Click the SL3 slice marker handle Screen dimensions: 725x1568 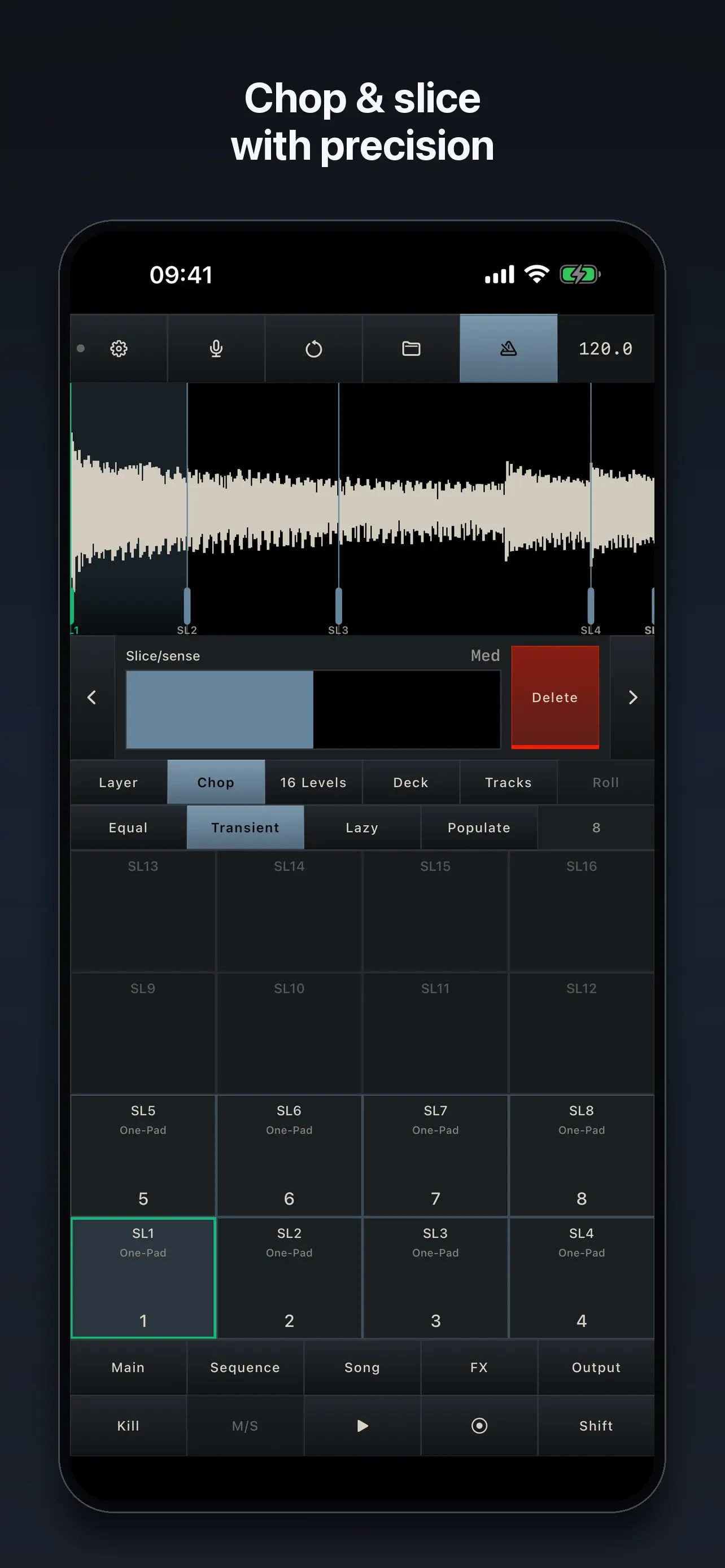pyautogui.click(x=338, y=605)
